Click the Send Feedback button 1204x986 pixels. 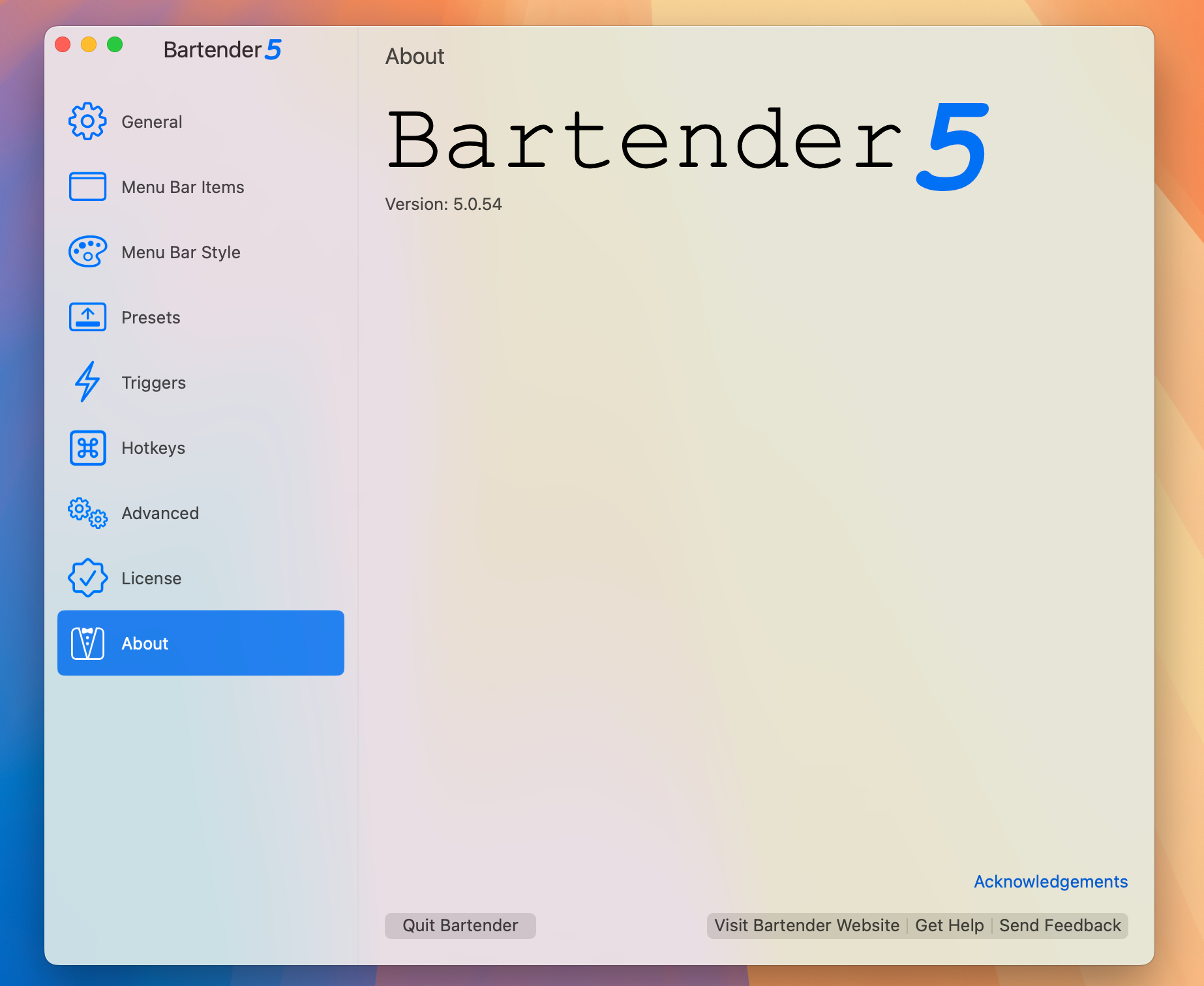1061,925
